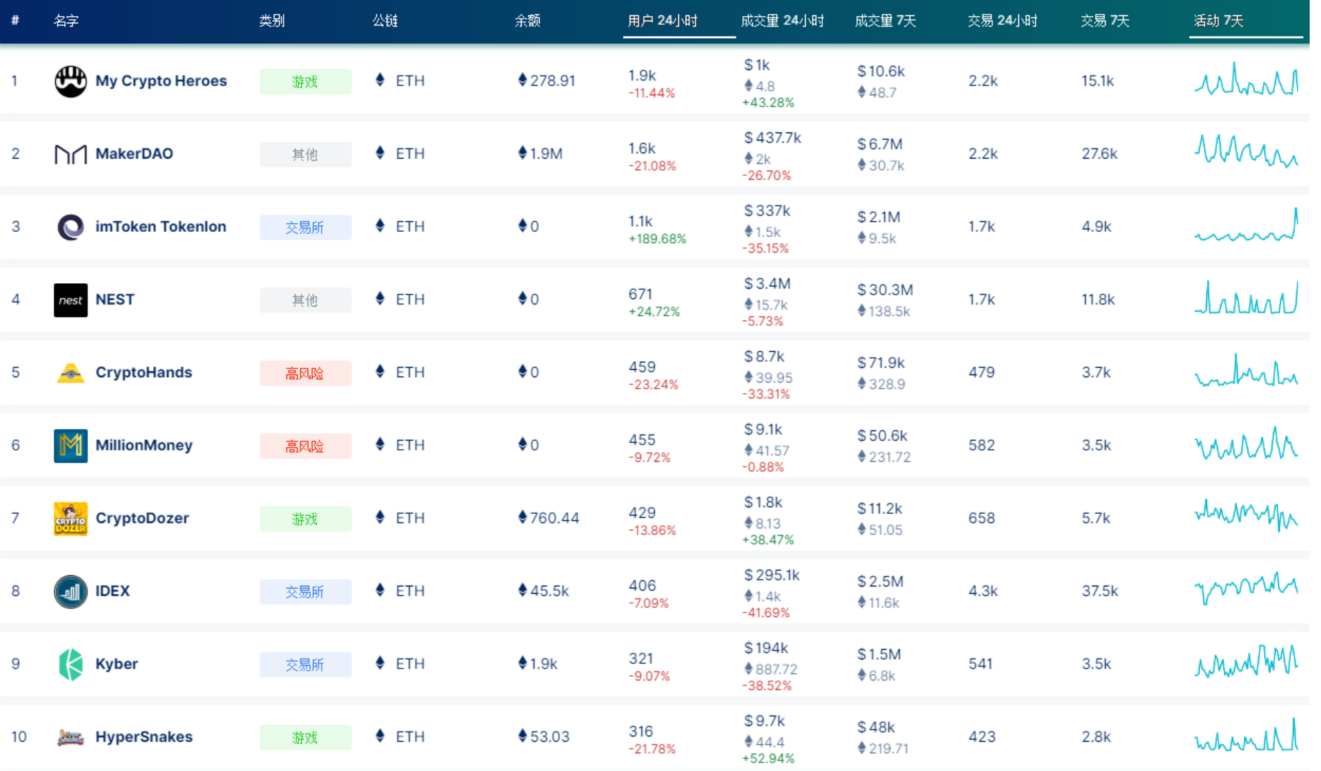Click the imToken Tokenlon logo icon
Image resolution: width=1321 pixels, height=771 pixels.
click(x=71, y=227)
